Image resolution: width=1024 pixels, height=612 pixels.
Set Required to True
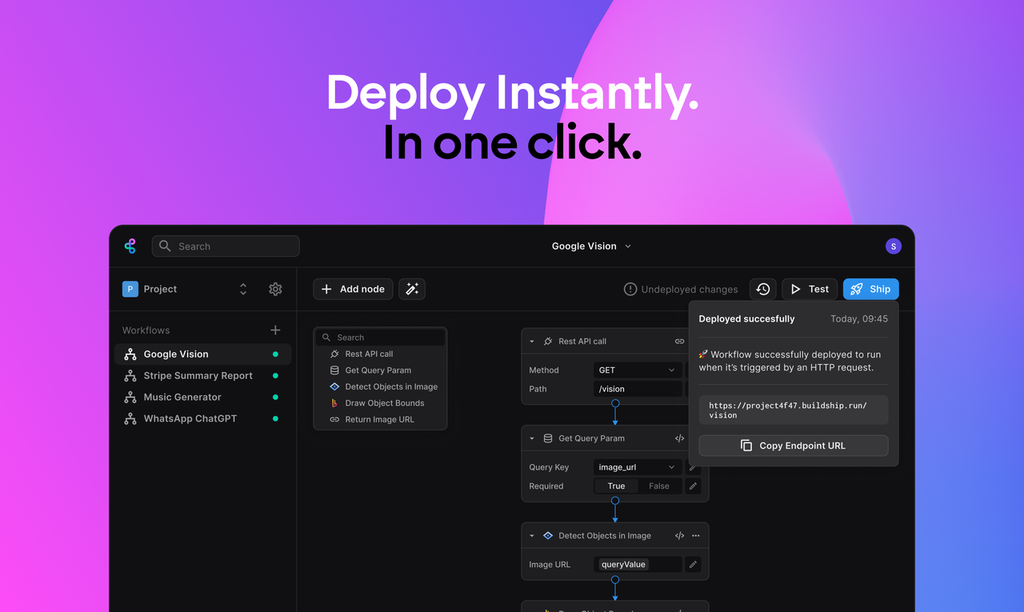click(616, 486)
